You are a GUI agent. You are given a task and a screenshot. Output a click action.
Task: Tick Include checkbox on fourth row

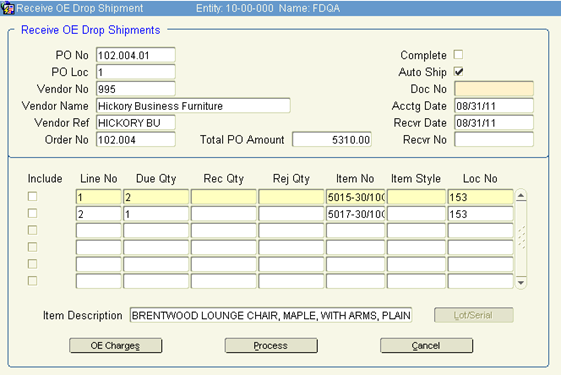coord(33,247)
